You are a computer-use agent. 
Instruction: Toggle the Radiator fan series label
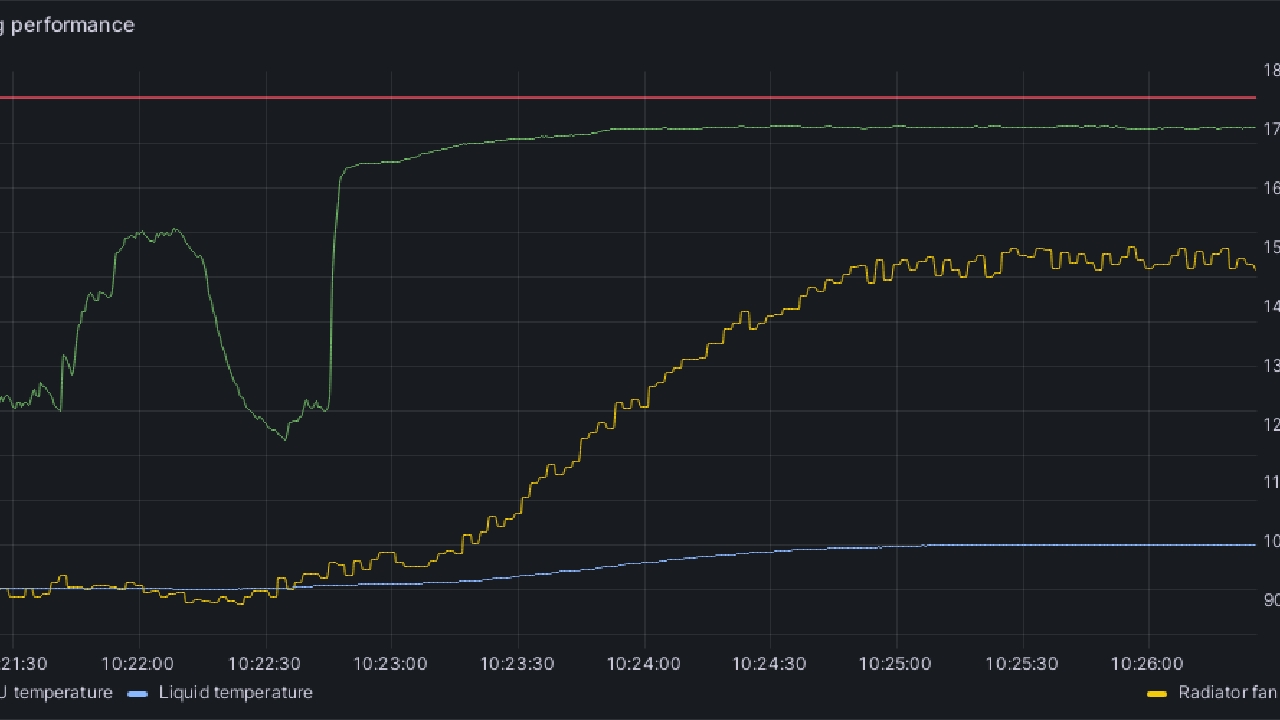point(1228,692)
